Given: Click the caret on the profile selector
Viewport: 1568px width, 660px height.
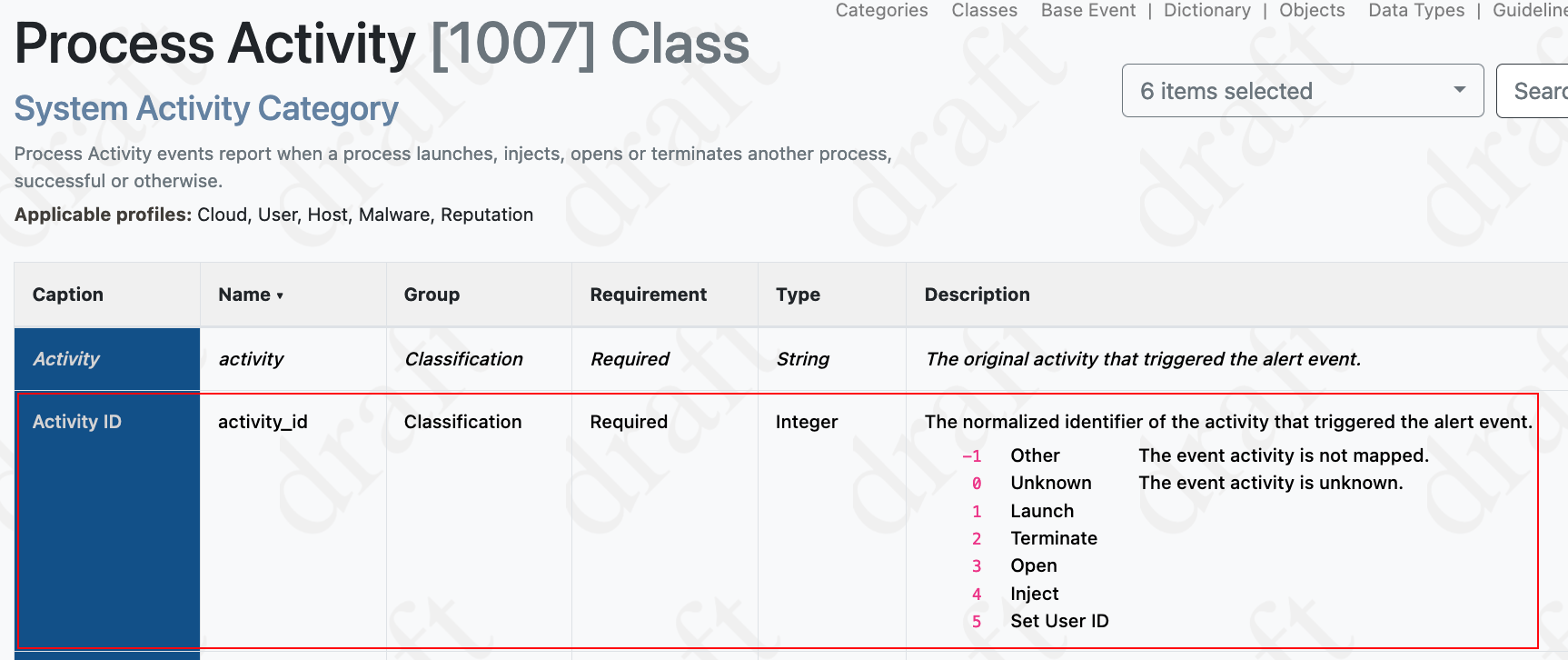Looking at the screenshot, I should click(1459, 90).
